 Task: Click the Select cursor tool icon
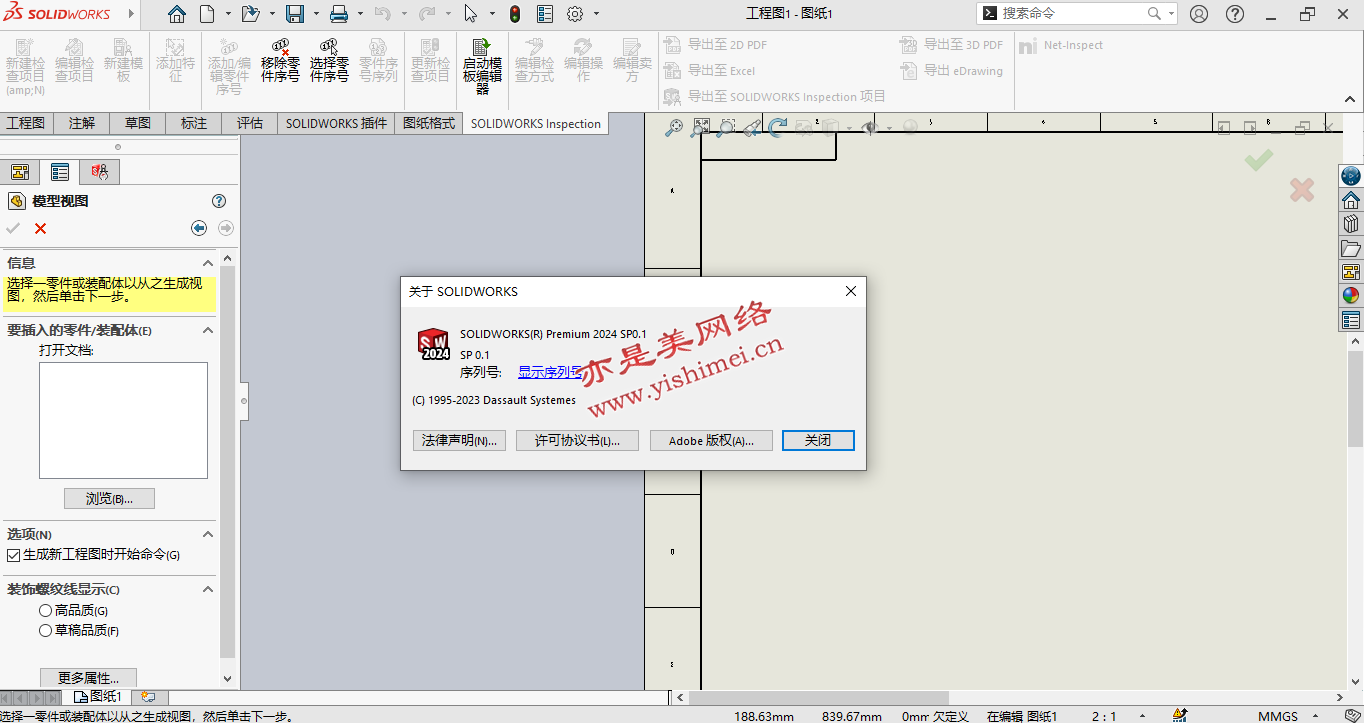click(x=471, y=14)
